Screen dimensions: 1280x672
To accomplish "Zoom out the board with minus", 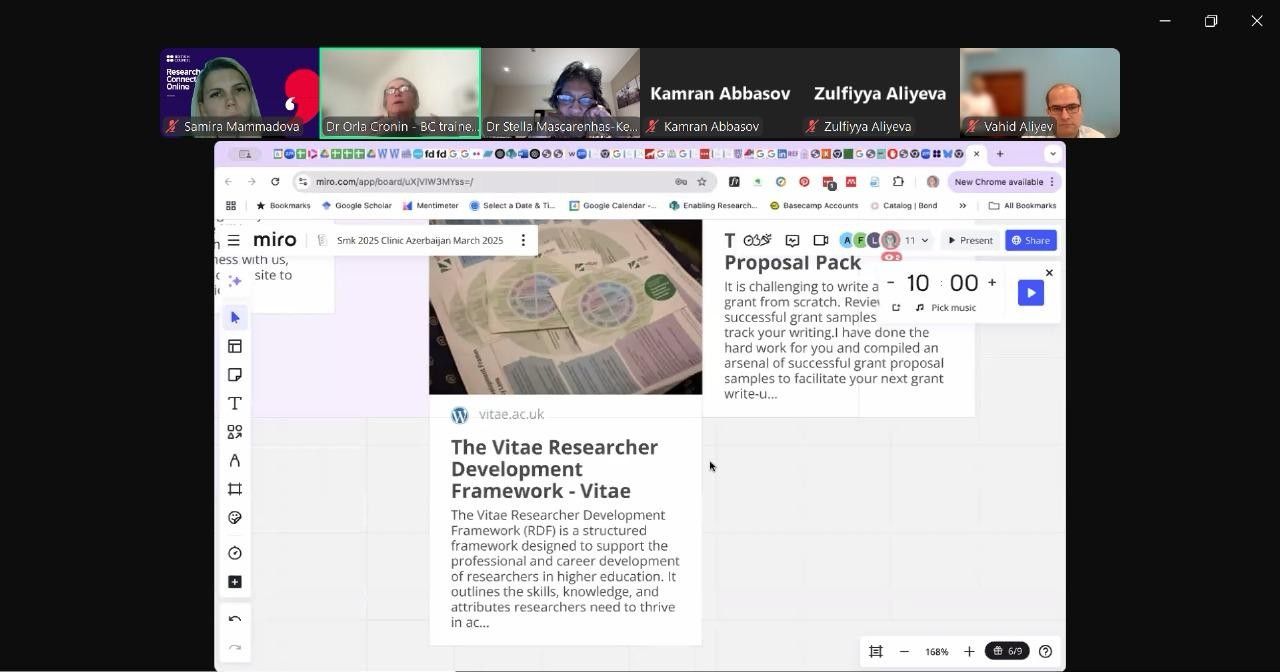I will [904, 652].
